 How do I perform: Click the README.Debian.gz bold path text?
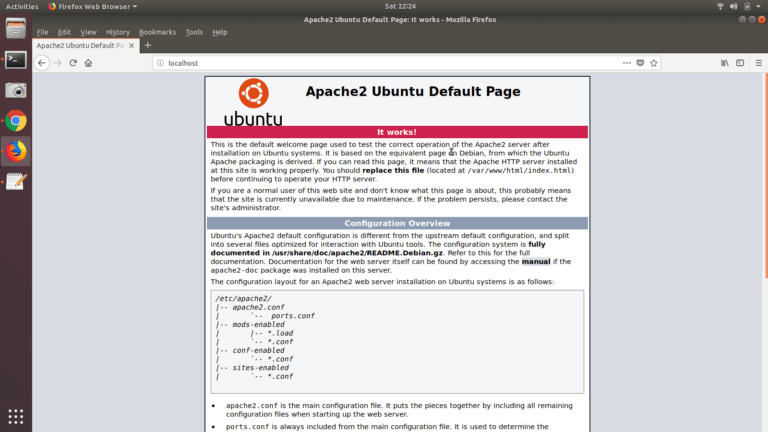(x=358, y=253)
